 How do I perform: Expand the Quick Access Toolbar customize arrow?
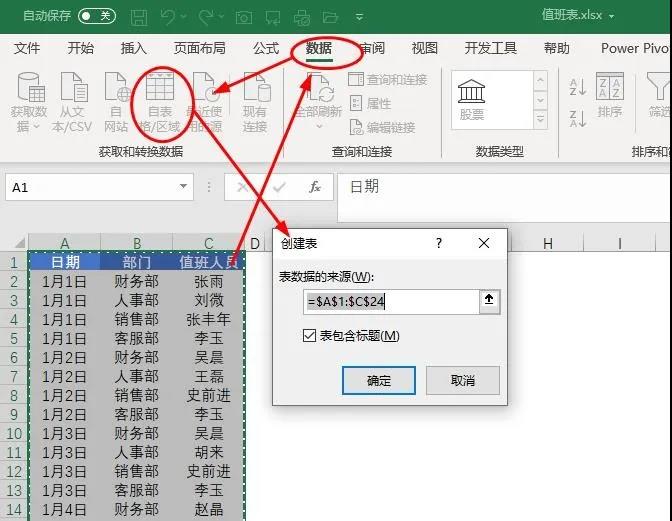pyautogui.click(x=360, y=17)
